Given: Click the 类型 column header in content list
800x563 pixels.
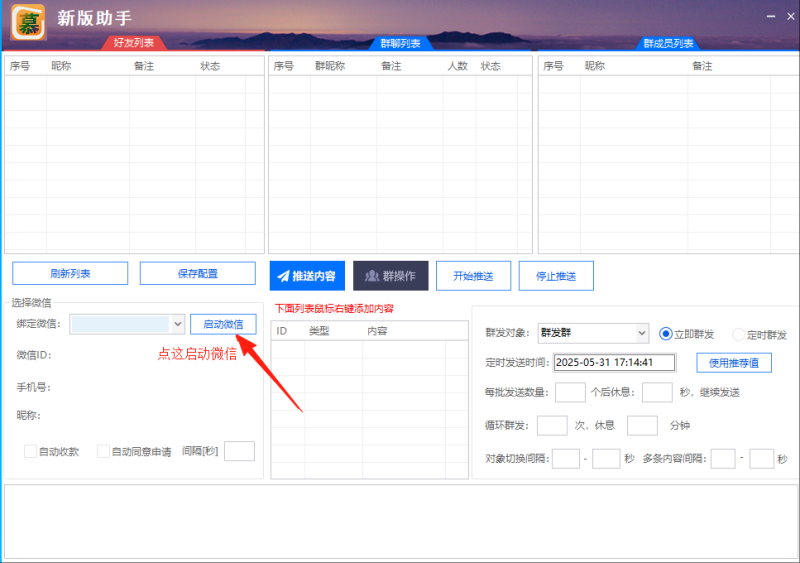Looking at the screenshot, I should coord(319,331).
